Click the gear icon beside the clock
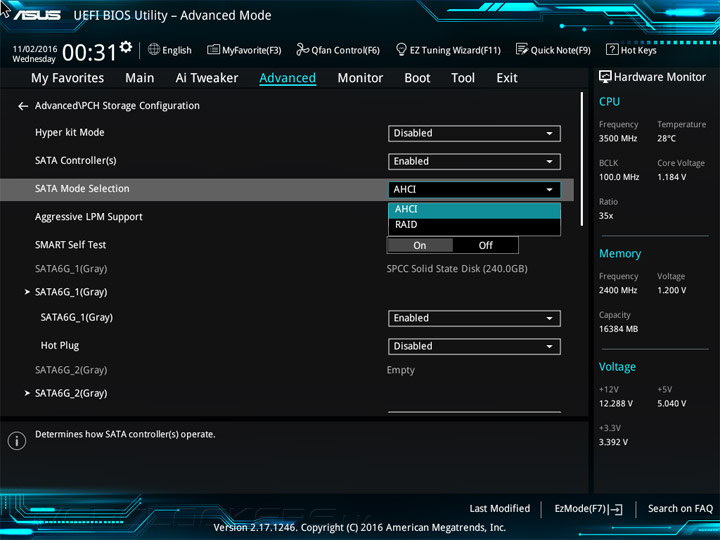This screenshot has width=720, height=540. (x=126, y=47)
